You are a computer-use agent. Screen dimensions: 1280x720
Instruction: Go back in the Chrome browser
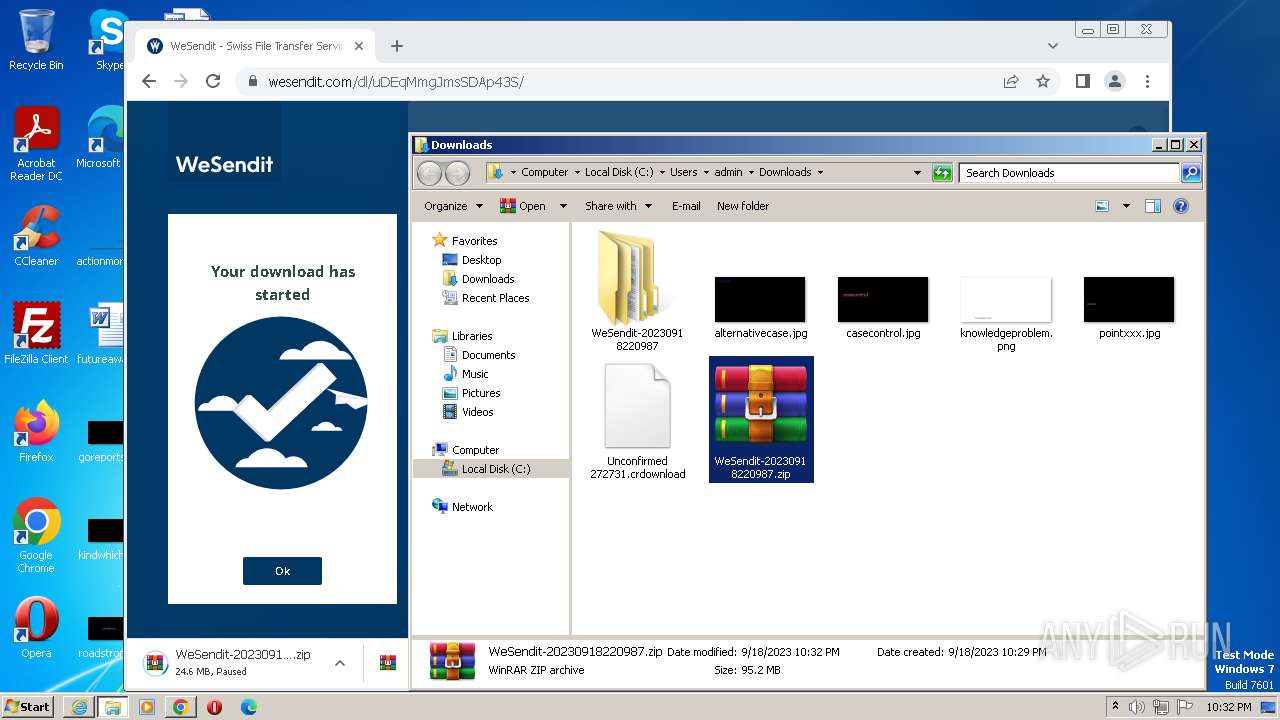[x=149, y=81]
